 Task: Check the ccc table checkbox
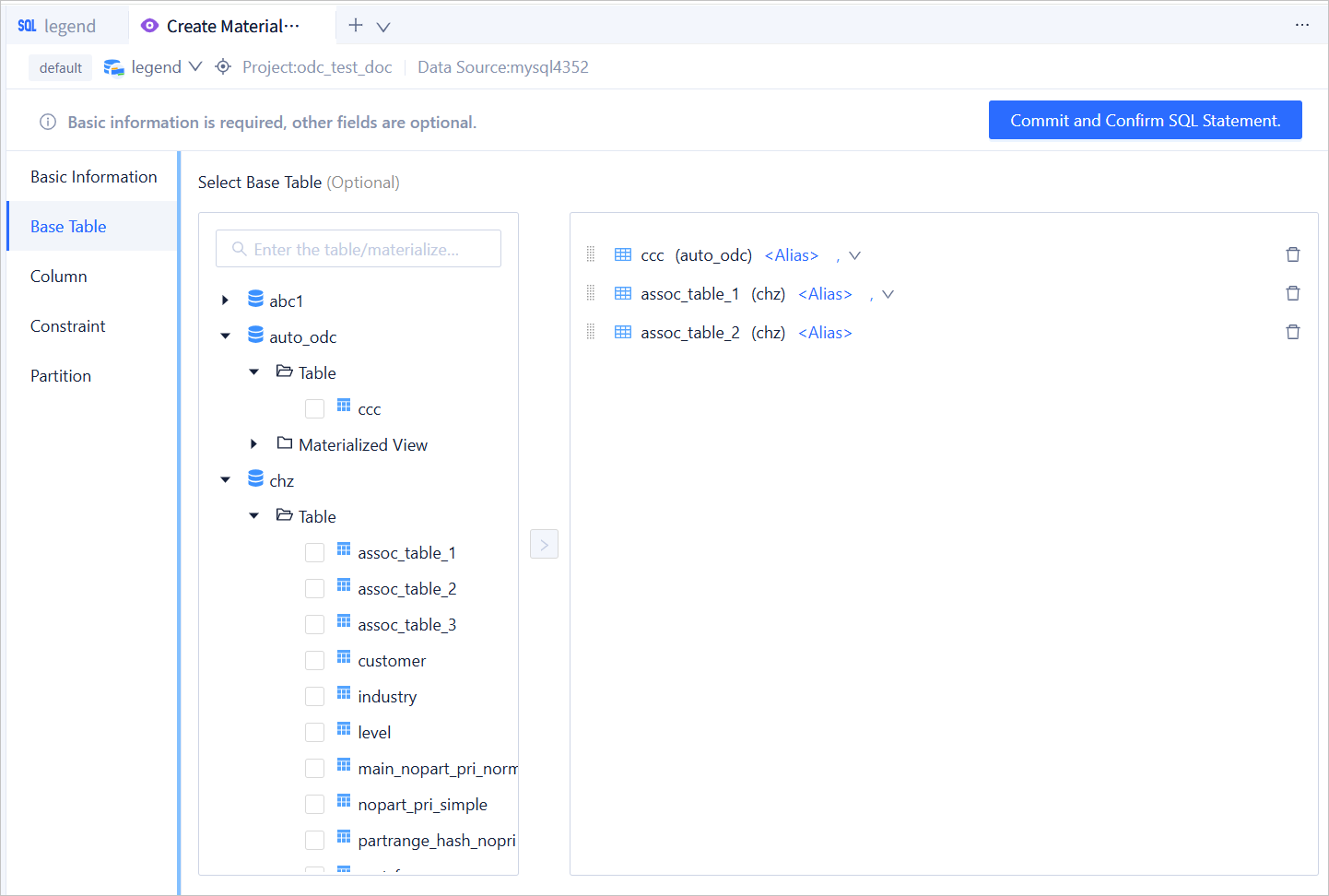click(314, 409)
